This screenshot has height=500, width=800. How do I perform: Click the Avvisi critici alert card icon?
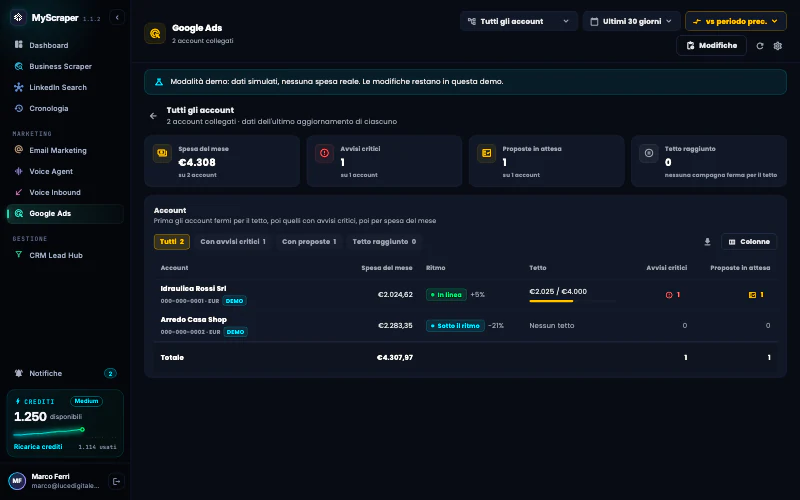pos(324,153)
